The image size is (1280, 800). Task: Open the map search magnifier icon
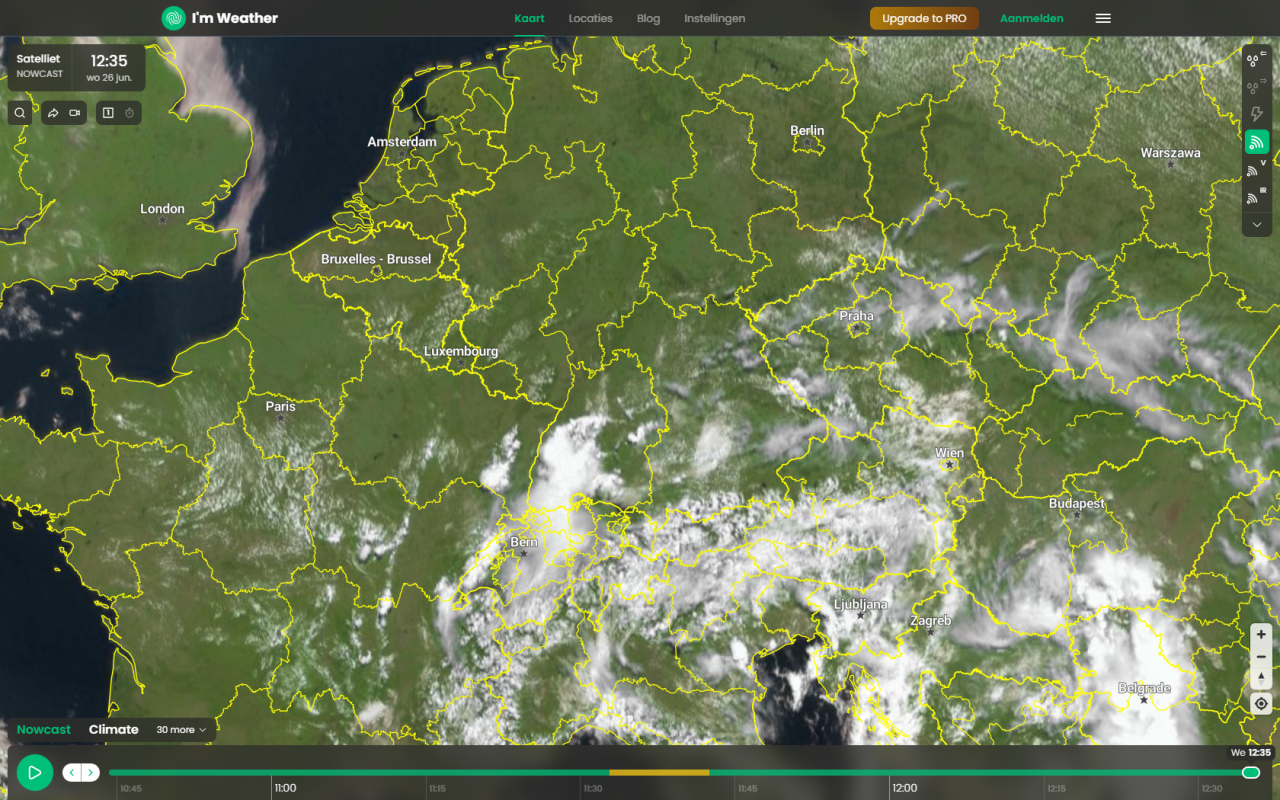20,113
